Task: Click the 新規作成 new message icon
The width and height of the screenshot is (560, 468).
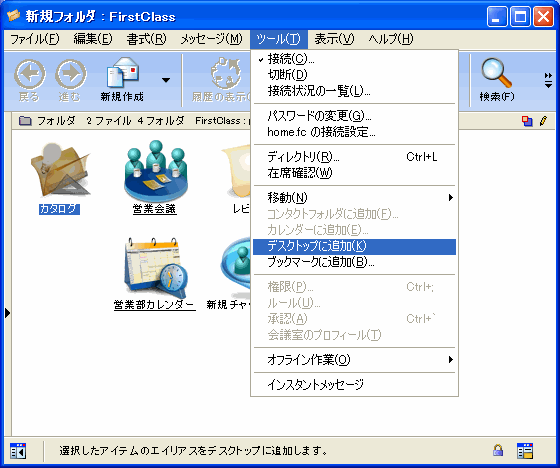Action: (122, 73)
